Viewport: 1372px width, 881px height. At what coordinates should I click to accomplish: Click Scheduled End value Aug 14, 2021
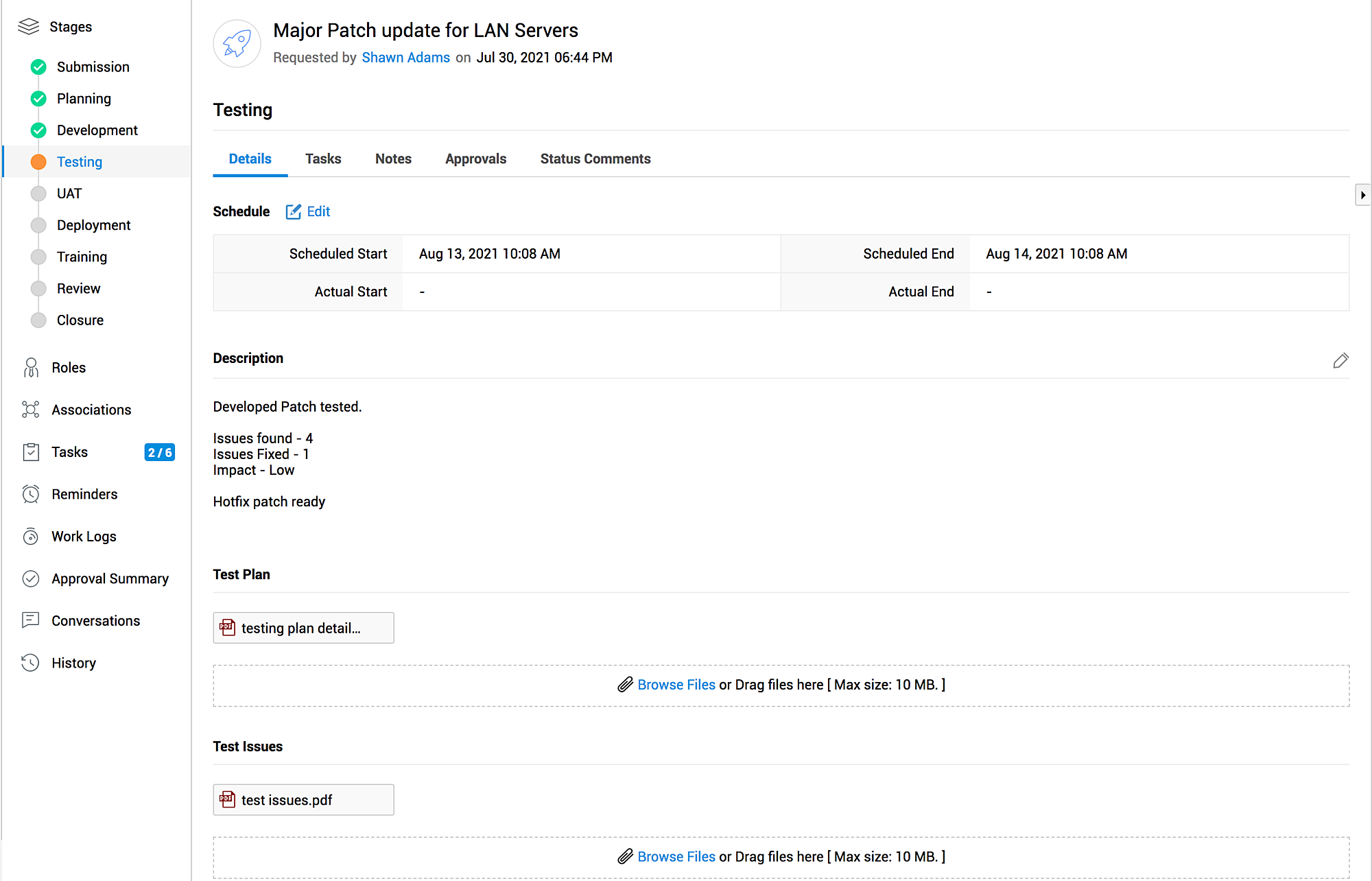coord(1056,254)
